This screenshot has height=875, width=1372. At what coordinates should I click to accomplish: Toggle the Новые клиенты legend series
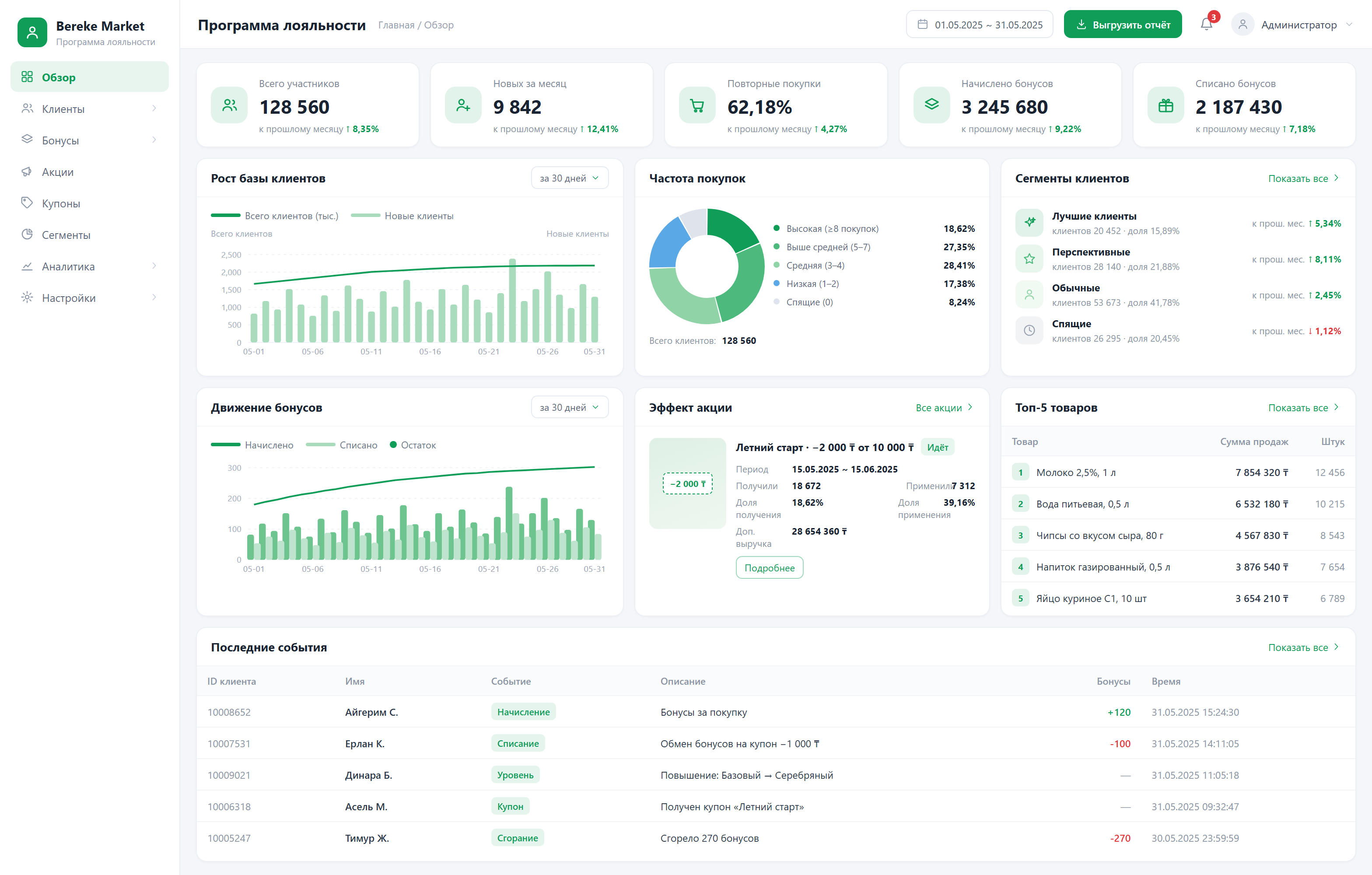[402, 216]
